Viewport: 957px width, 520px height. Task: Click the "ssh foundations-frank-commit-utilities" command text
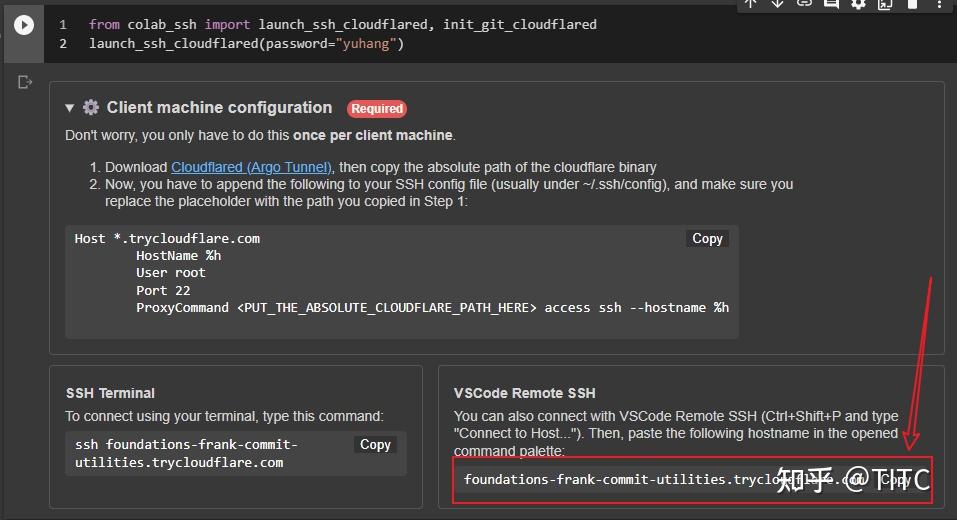pos(187,453)
